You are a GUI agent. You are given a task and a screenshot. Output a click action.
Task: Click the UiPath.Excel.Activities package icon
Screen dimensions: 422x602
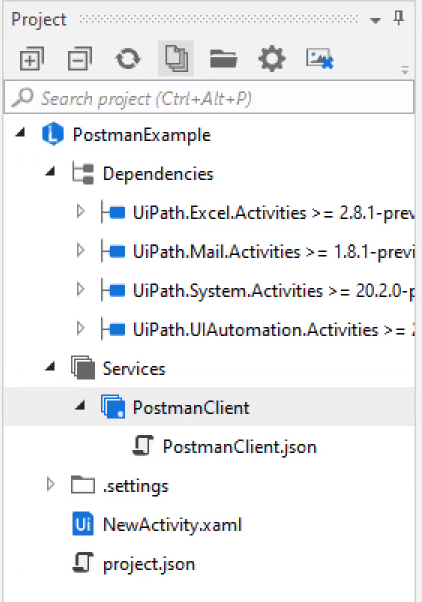click(113, 212)
